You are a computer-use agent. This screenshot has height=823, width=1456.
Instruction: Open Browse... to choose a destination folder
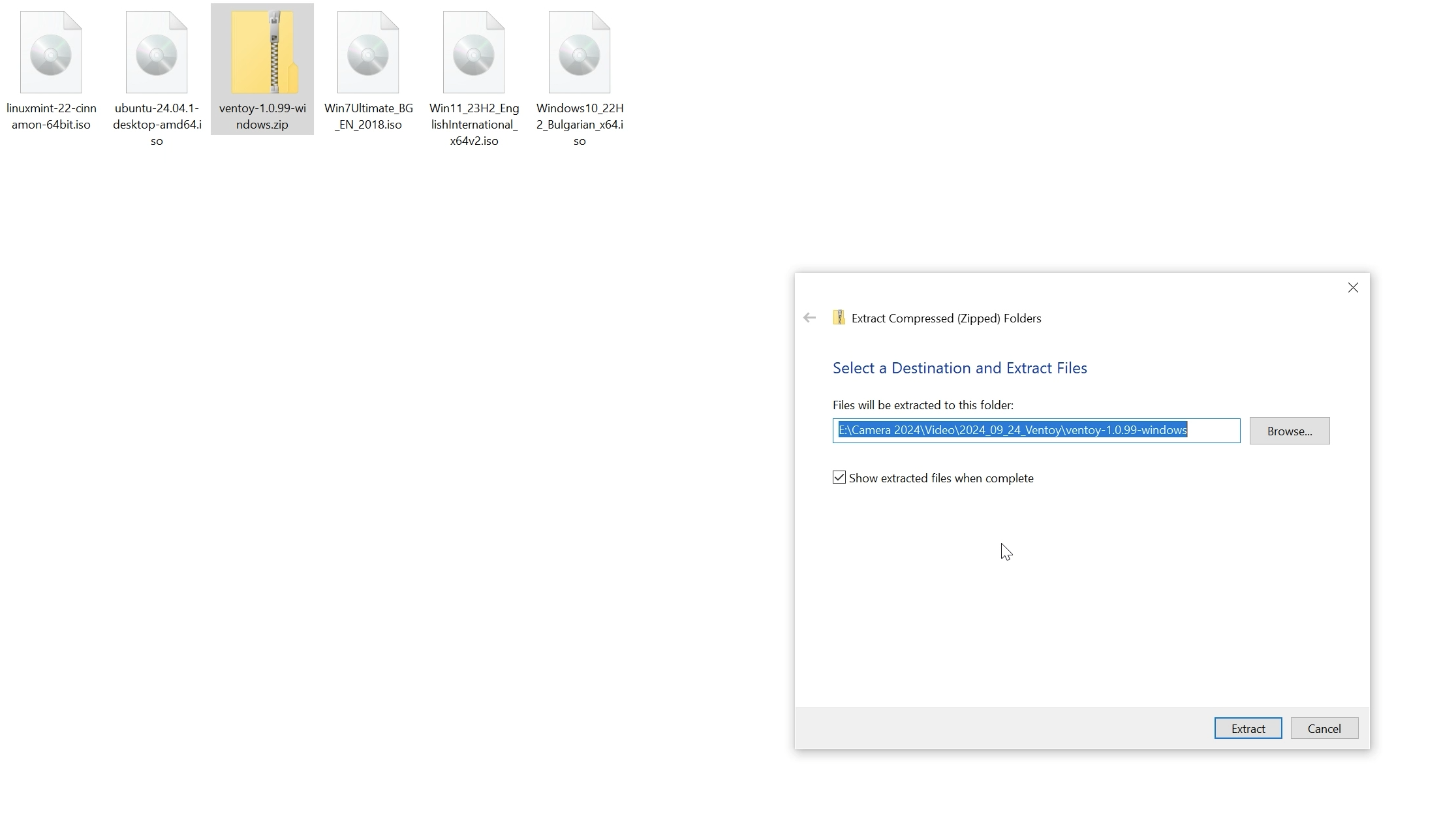(1290, 431)
